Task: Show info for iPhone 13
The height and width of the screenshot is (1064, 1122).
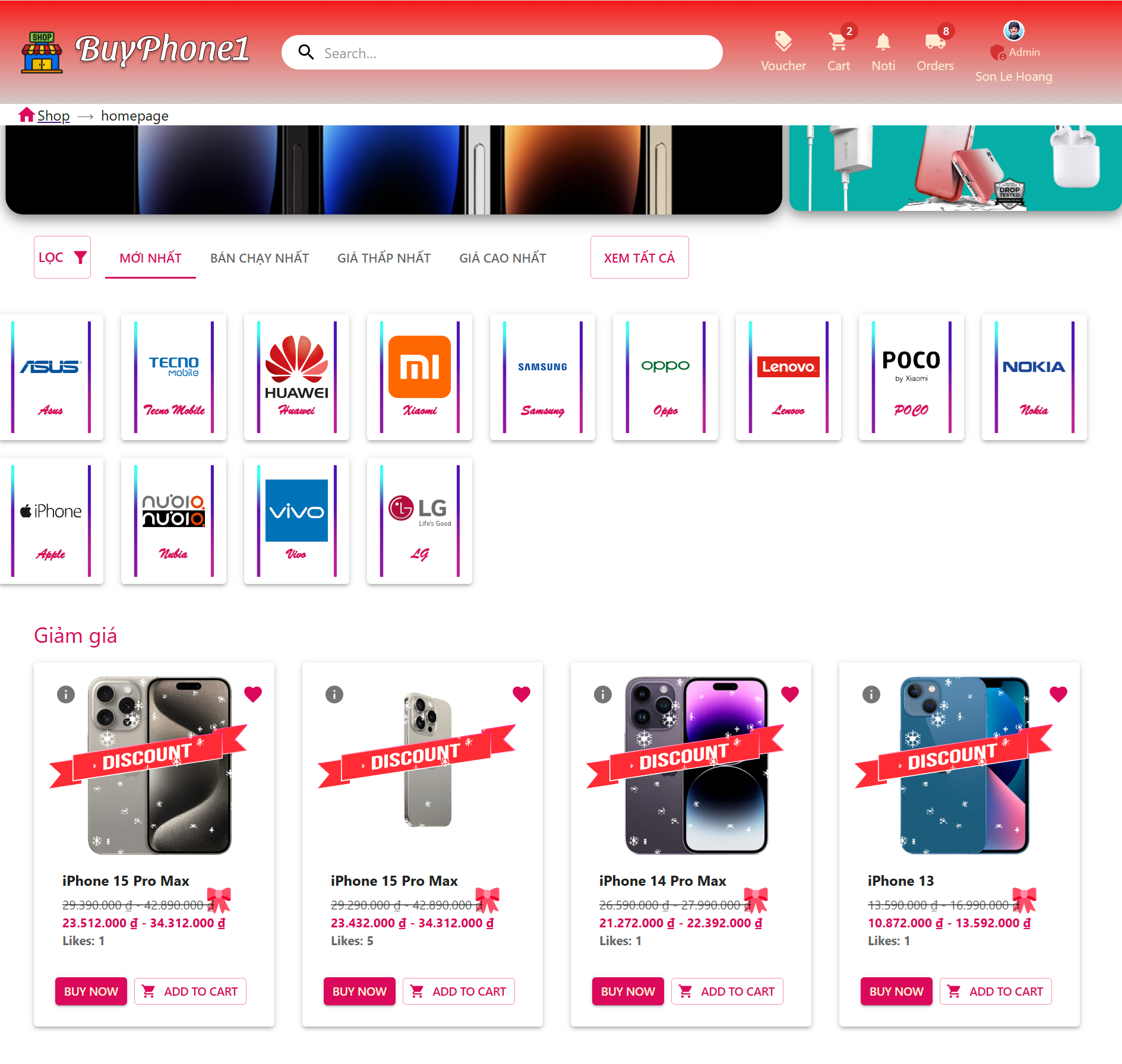Action: 871,694
